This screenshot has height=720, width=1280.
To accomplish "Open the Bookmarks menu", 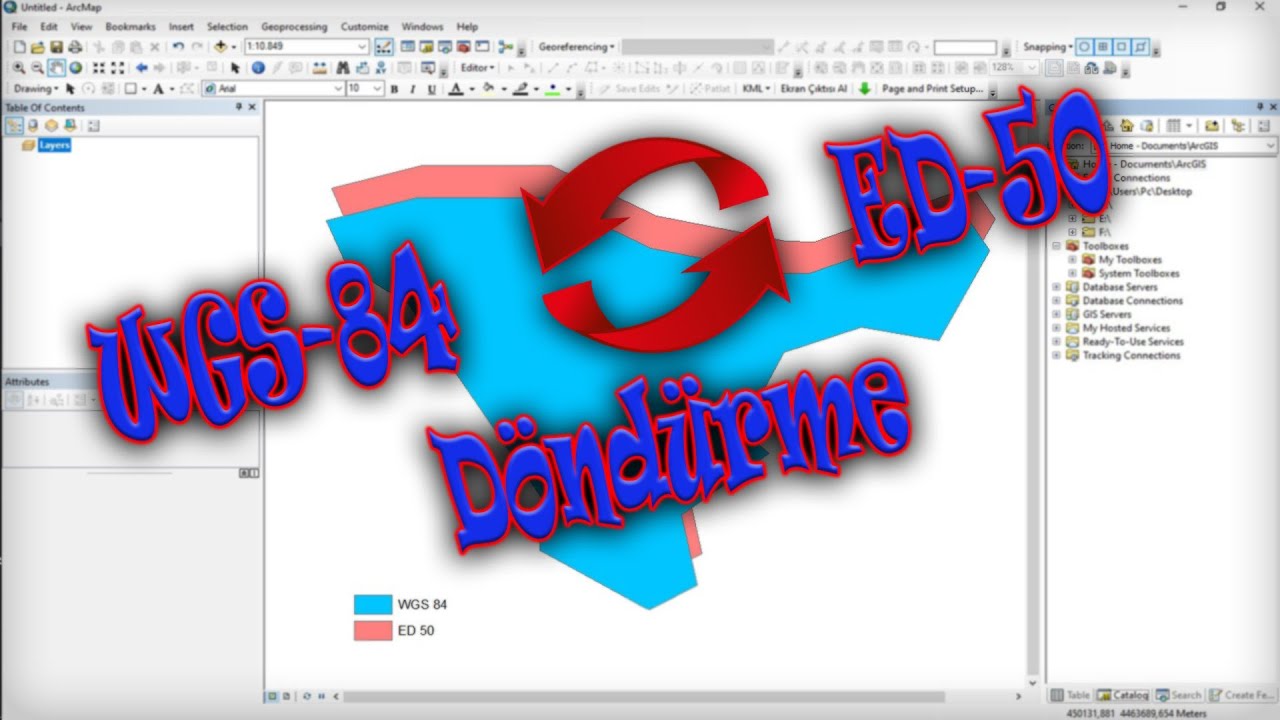I will click(x=130, y=27).
